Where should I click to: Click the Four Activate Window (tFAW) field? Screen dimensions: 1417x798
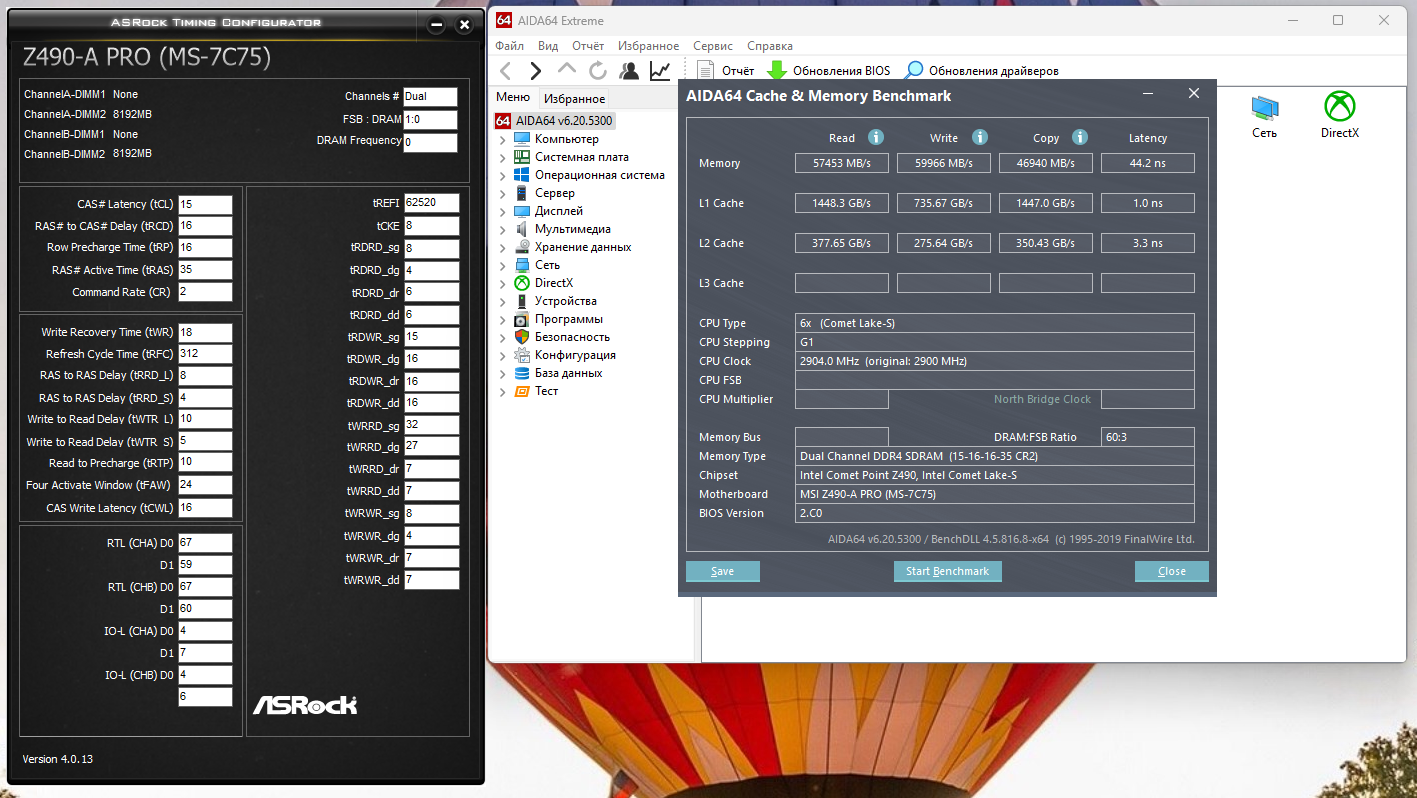(205, 485)
